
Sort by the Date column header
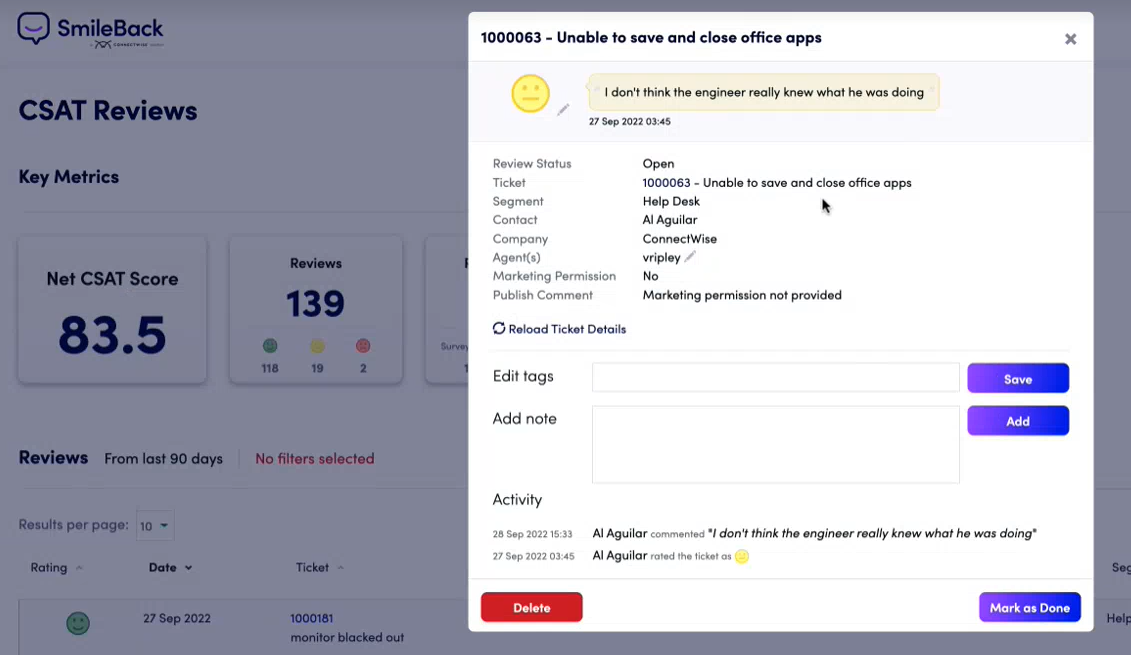(170, 568)
